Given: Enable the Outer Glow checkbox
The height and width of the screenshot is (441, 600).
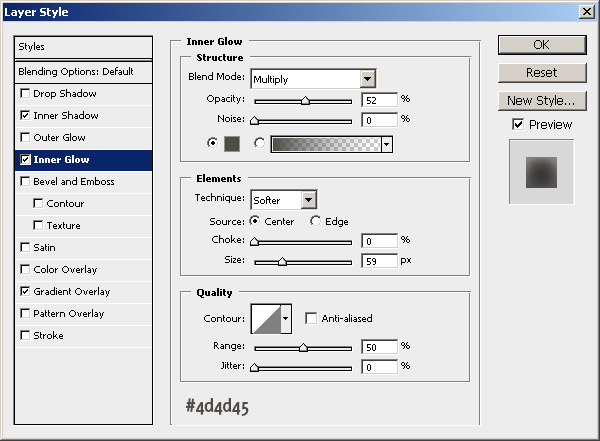Looking at the screenshot, I should pyautogui.click(x=25, y=137).
